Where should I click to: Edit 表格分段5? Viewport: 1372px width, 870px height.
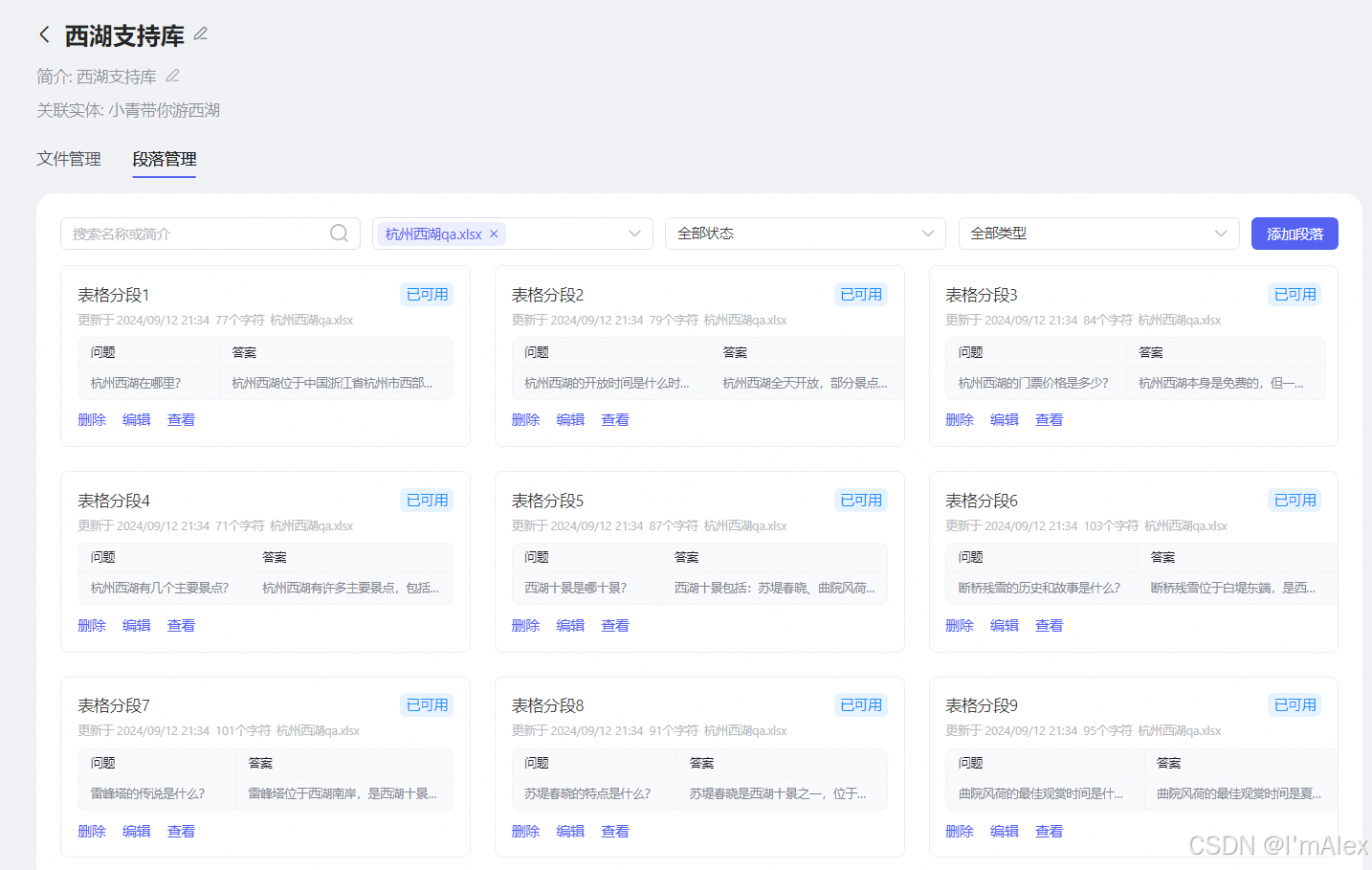(571, 625)
